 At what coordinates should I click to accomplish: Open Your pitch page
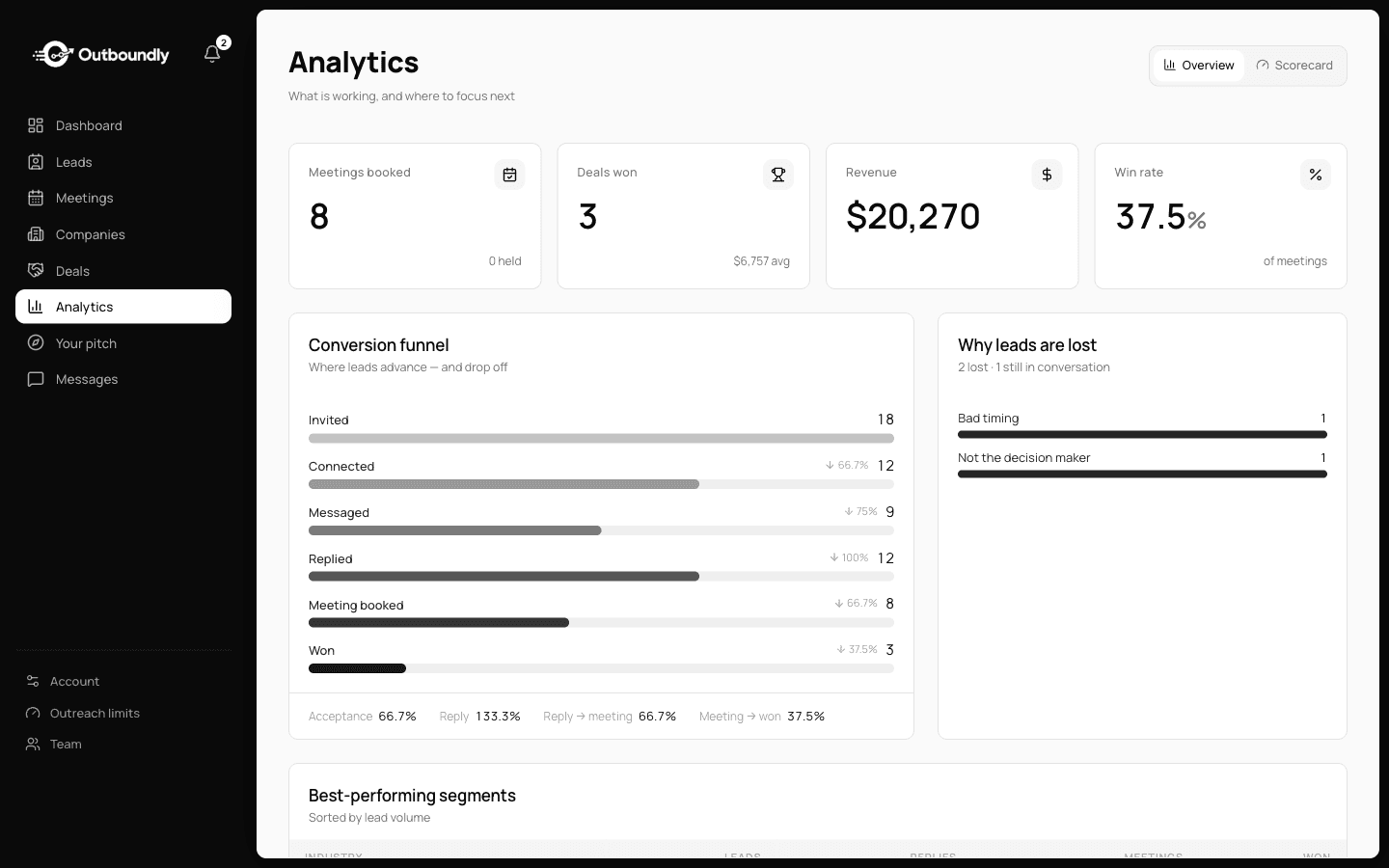click(123, 343)
